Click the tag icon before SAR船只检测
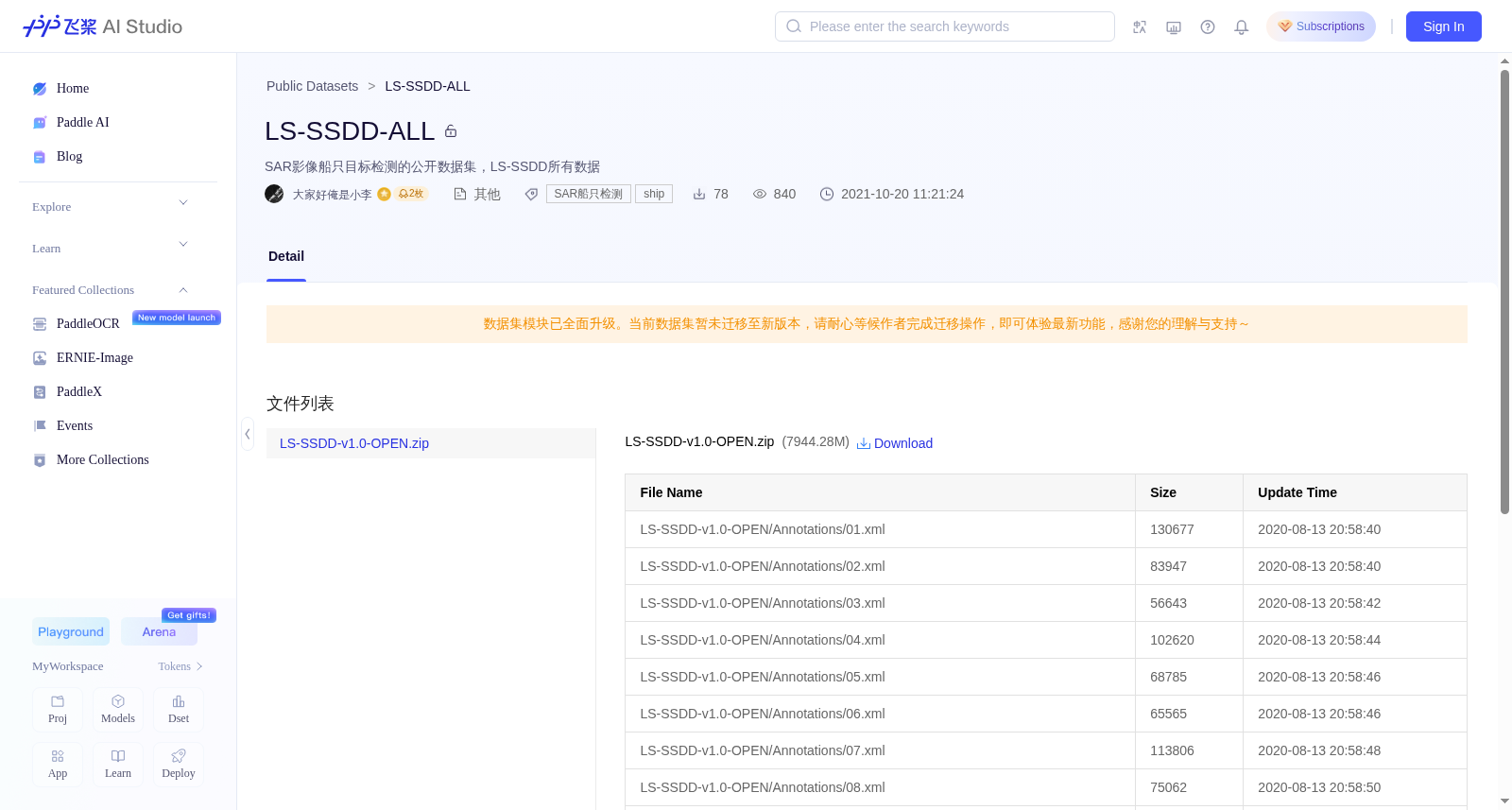Screen dimensions: 1512x810 pos(532,194)
